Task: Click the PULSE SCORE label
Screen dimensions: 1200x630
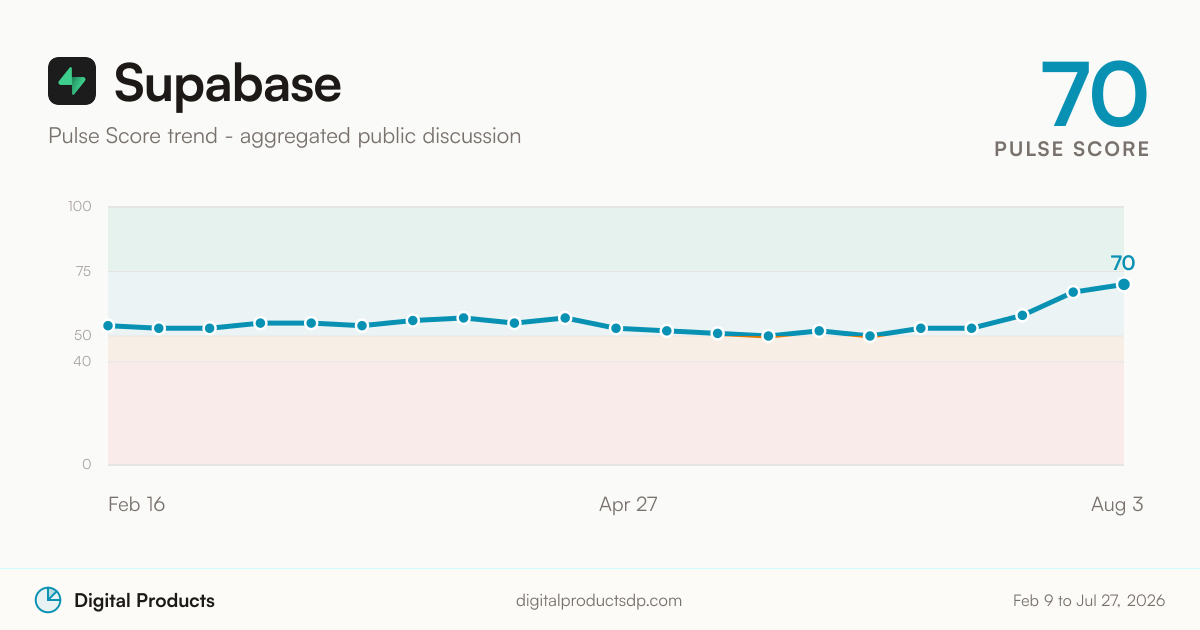Action: click(1072, 149)
